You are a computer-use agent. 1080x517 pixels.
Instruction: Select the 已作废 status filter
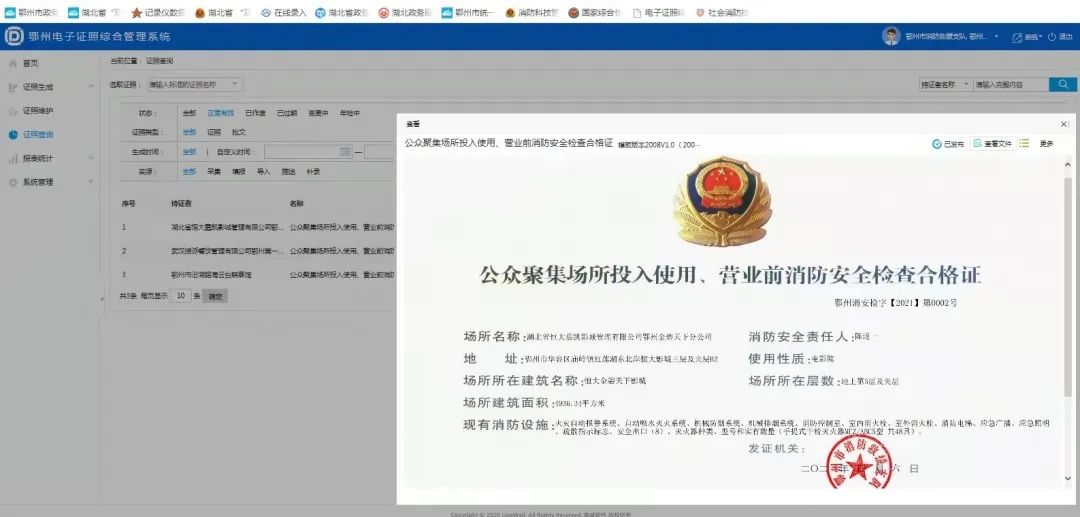point(255,113)
